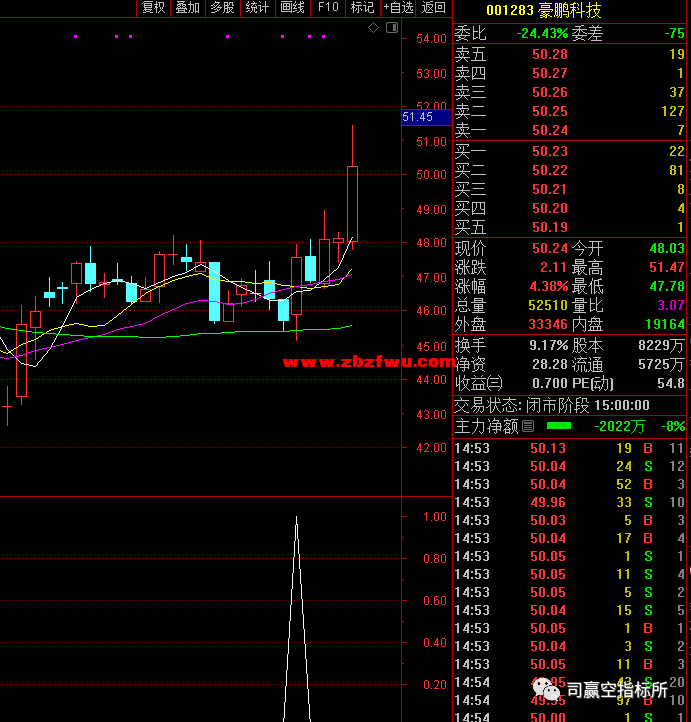Click the 54.00 price axis label
The image size is (691, 722).
[431, 39]
